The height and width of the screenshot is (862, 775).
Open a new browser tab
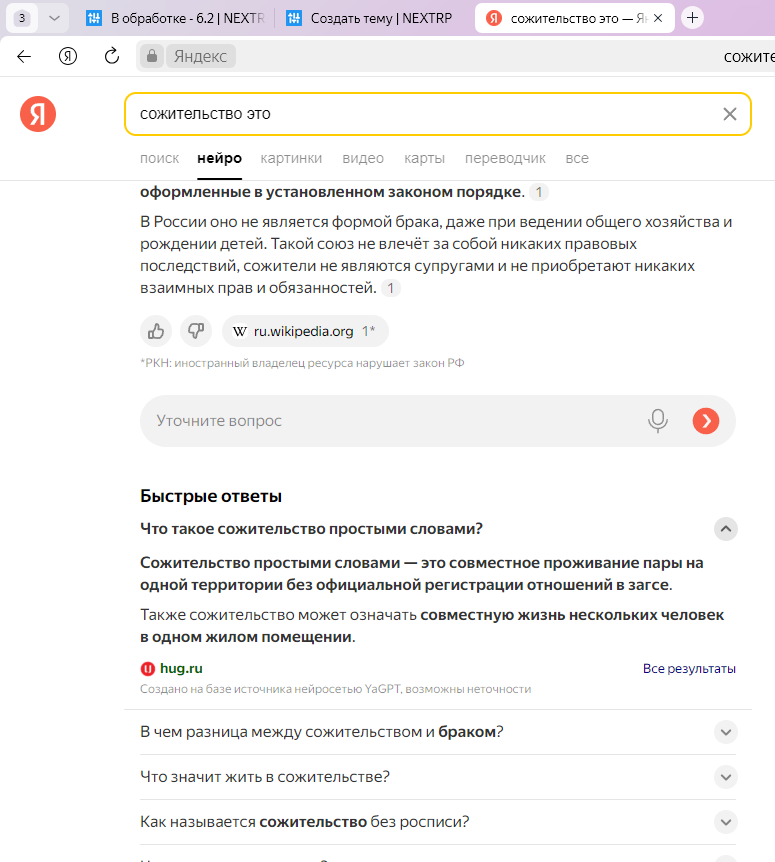tap(692, 18)
